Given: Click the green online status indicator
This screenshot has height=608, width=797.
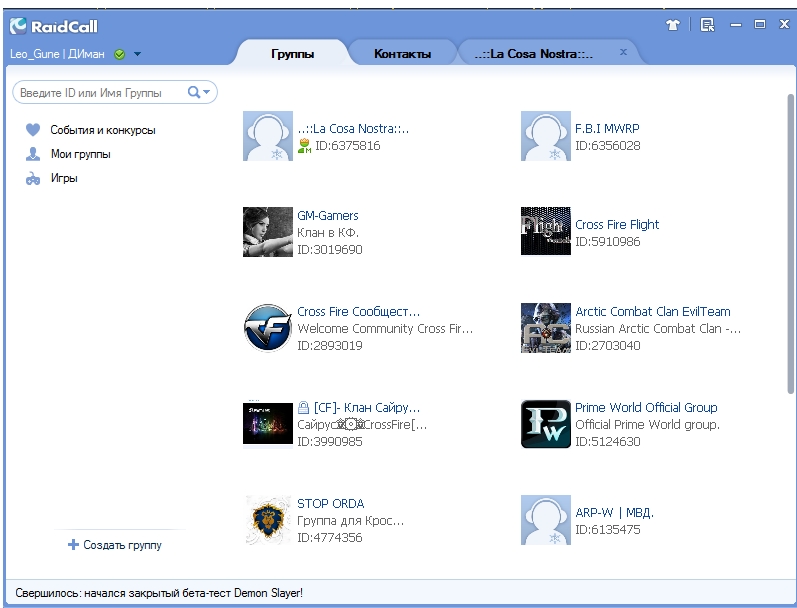Looking at the screenshot, I should 120,54.
